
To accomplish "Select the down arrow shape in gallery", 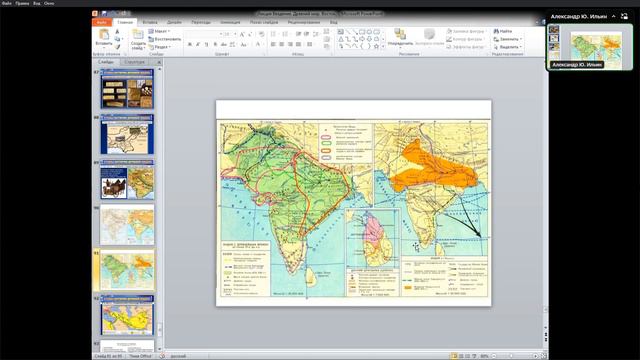I will pos(369,39).
